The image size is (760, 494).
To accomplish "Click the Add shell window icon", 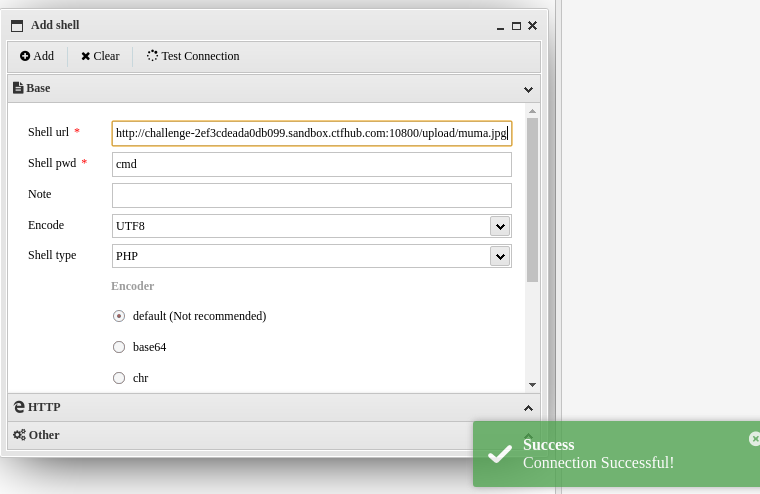I will [17, 26].
